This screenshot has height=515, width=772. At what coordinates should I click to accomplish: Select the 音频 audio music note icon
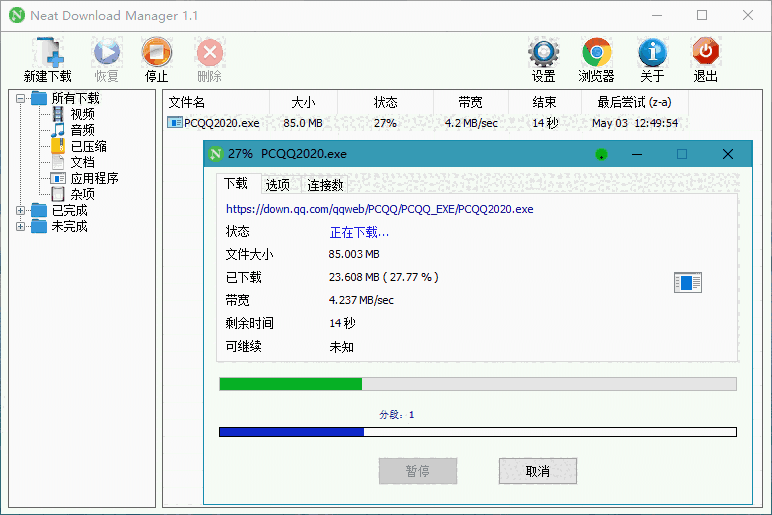pos(58,130)
